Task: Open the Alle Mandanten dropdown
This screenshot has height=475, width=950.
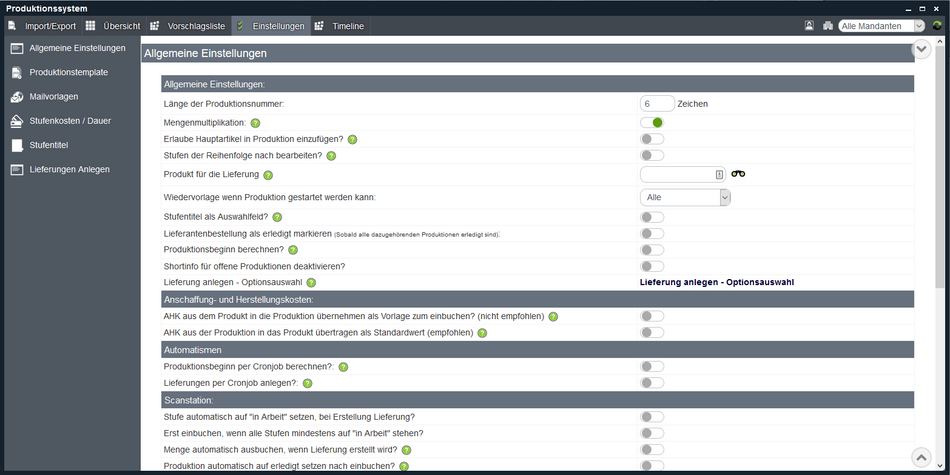Action: [882, 26]
